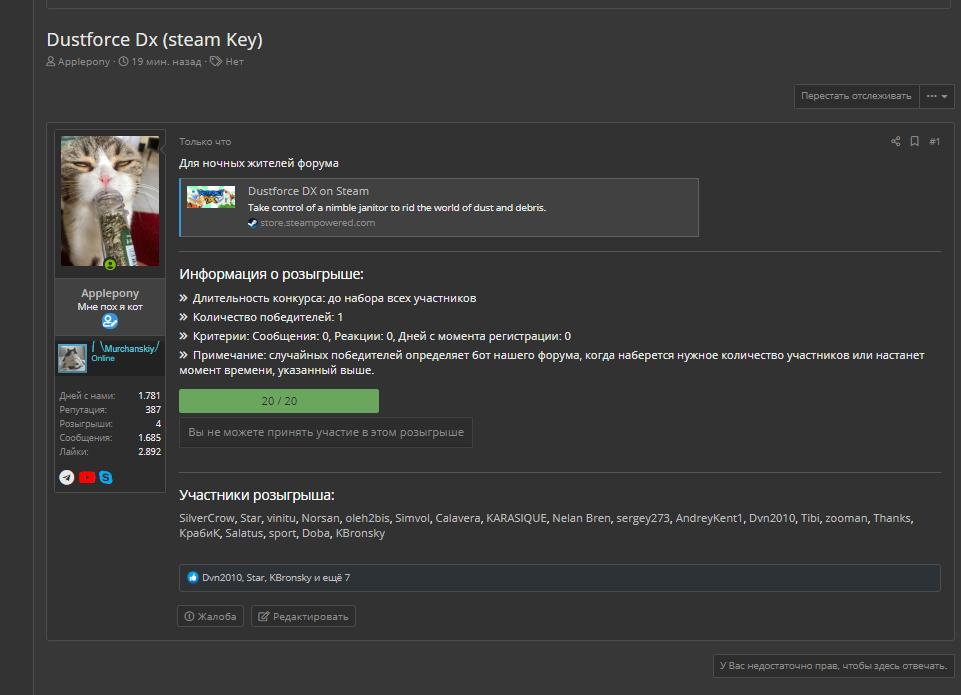Click the Дней с нами value 1.781
961x695 pixels.
(x=150, y=396)
